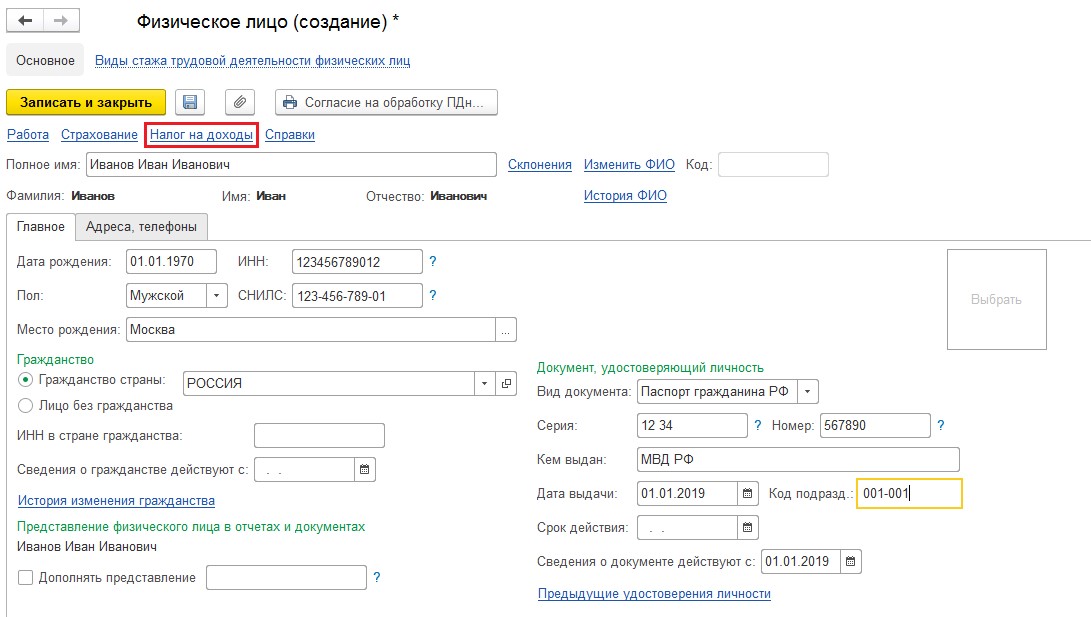Viewport: 1091px width, 617px height.
Task: Open the country lookup button beside РОССИЯ
Action: point(506,383)
